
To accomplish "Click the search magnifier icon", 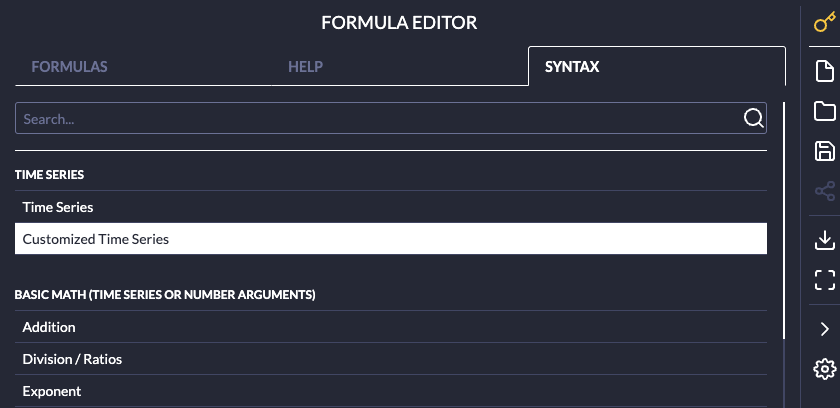I will tap(753, 118).
